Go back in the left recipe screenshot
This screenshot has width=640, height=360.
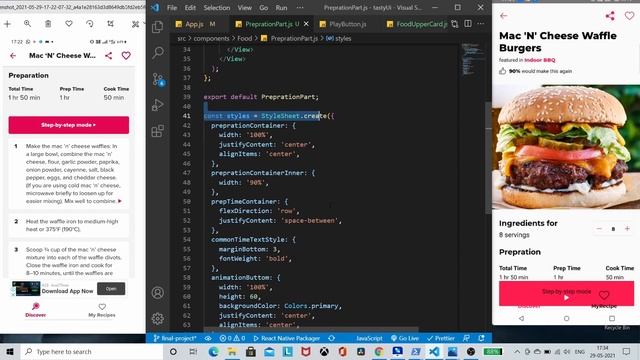click(13, 56)
